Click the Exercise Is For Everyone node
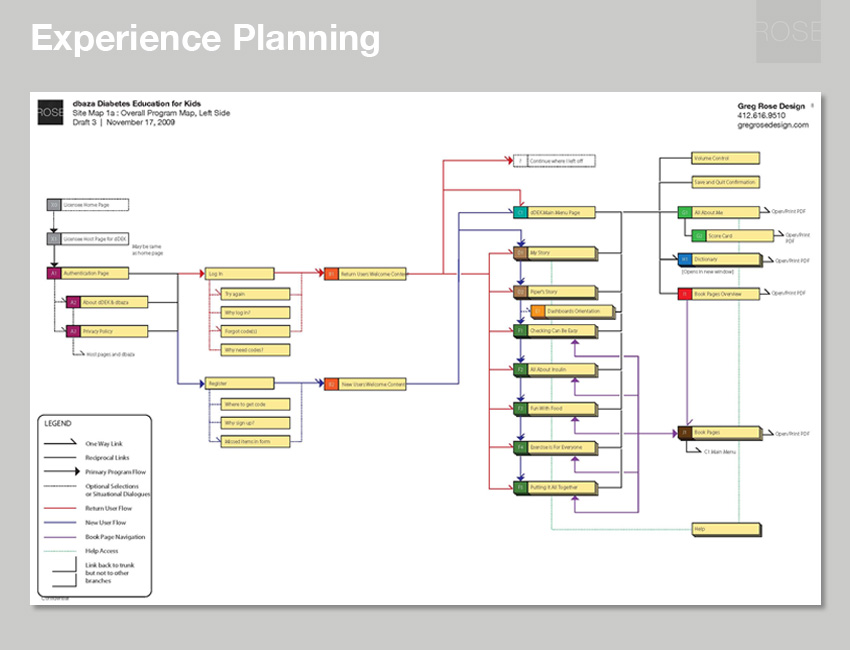 click(556, 448)
